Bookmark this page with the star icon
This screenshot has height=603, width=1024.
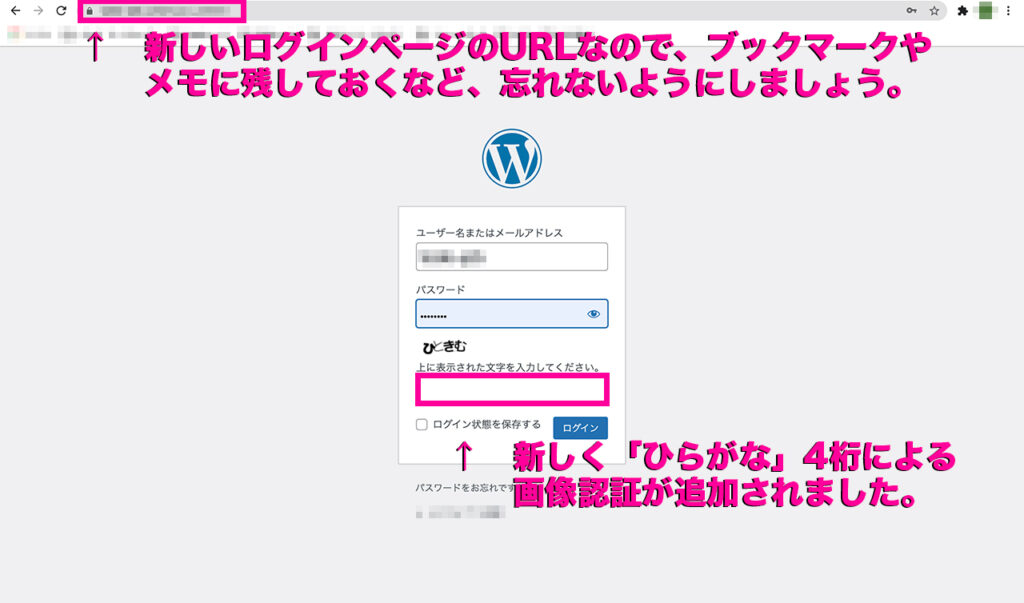[x=935, y=10]
